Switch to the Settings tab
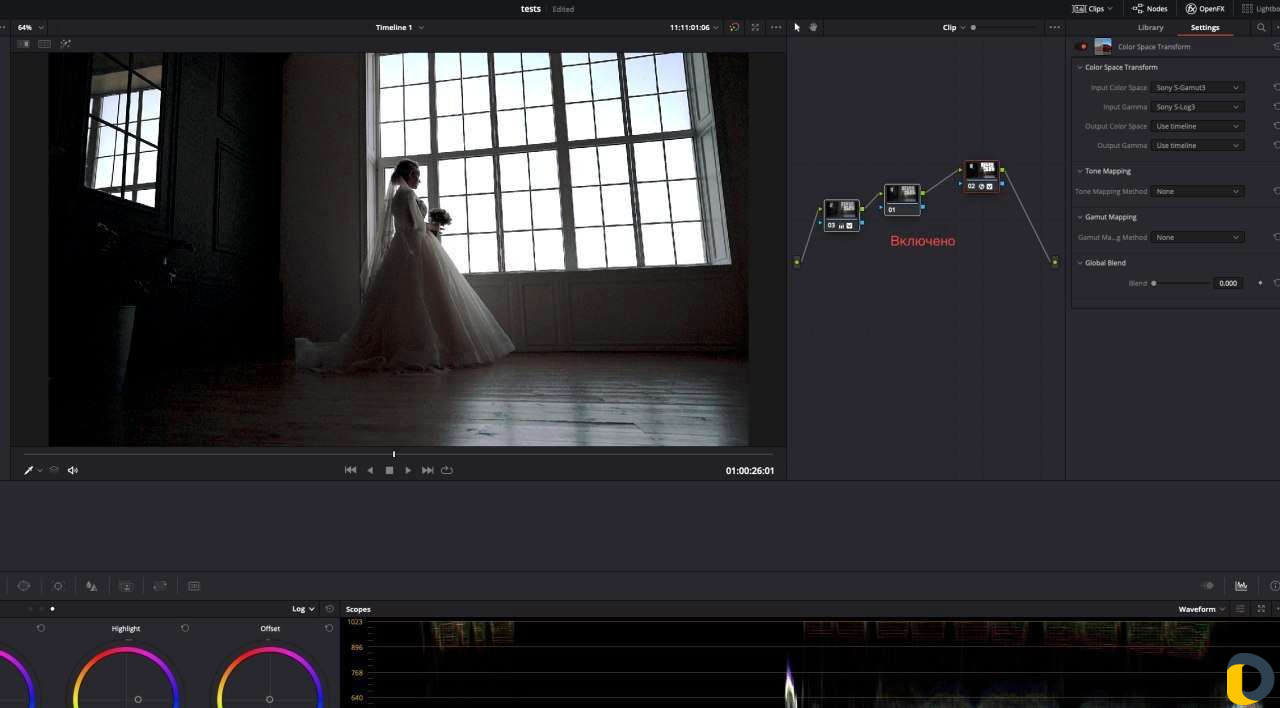 (1205, 27)
